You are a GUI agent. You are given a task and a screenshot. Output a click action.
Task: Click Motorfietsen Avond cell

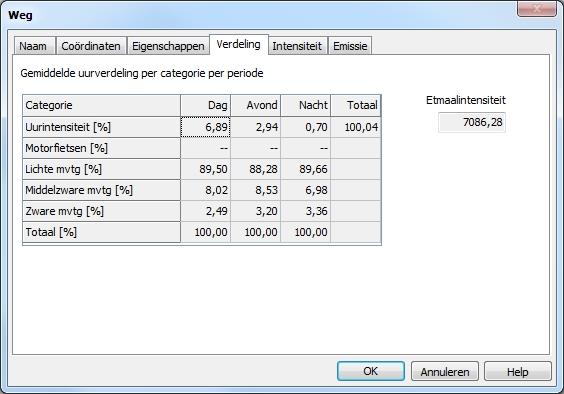tap(256, 148)
